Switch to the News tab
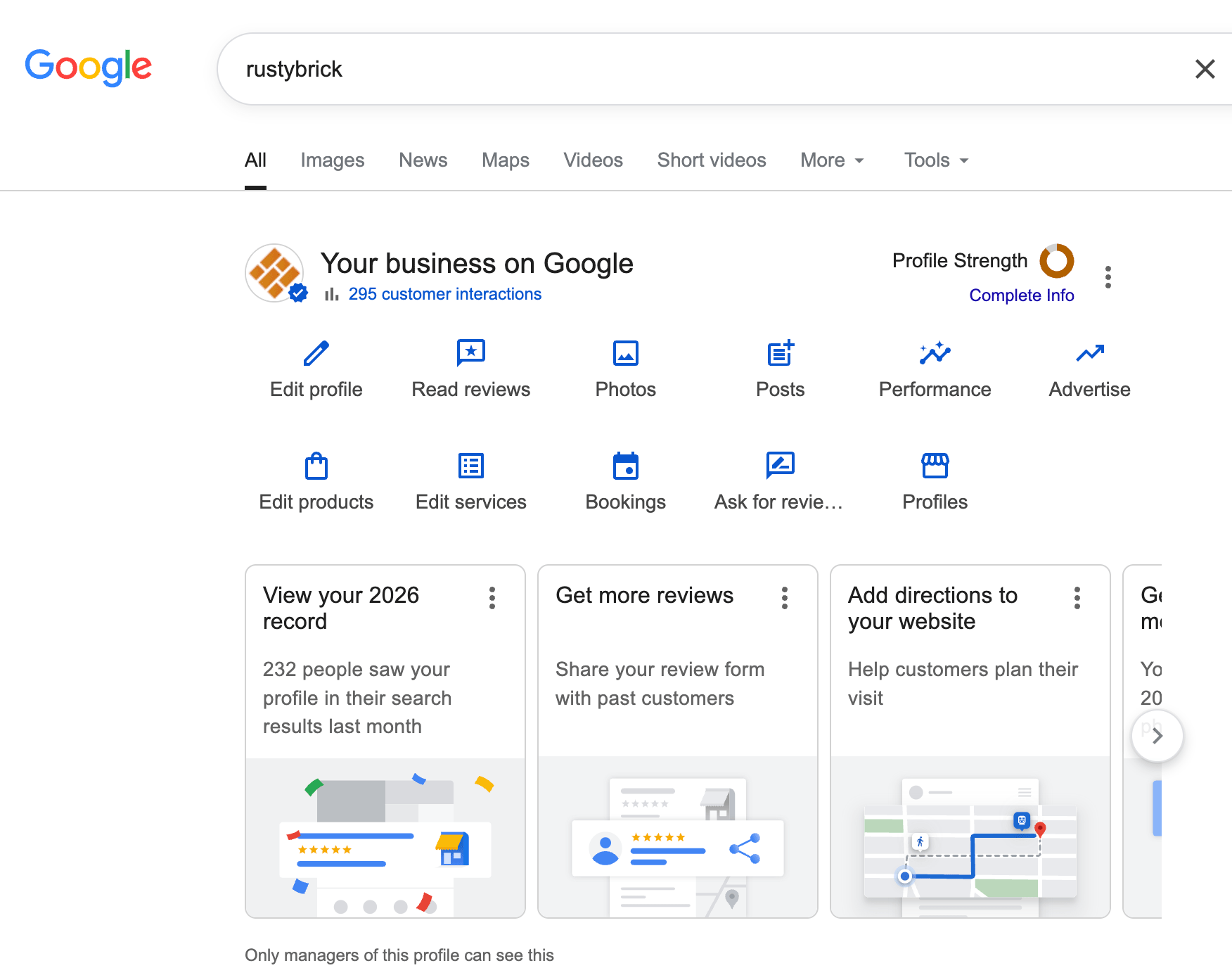The height and width of the screenshot is (975, 1232). 423,160
